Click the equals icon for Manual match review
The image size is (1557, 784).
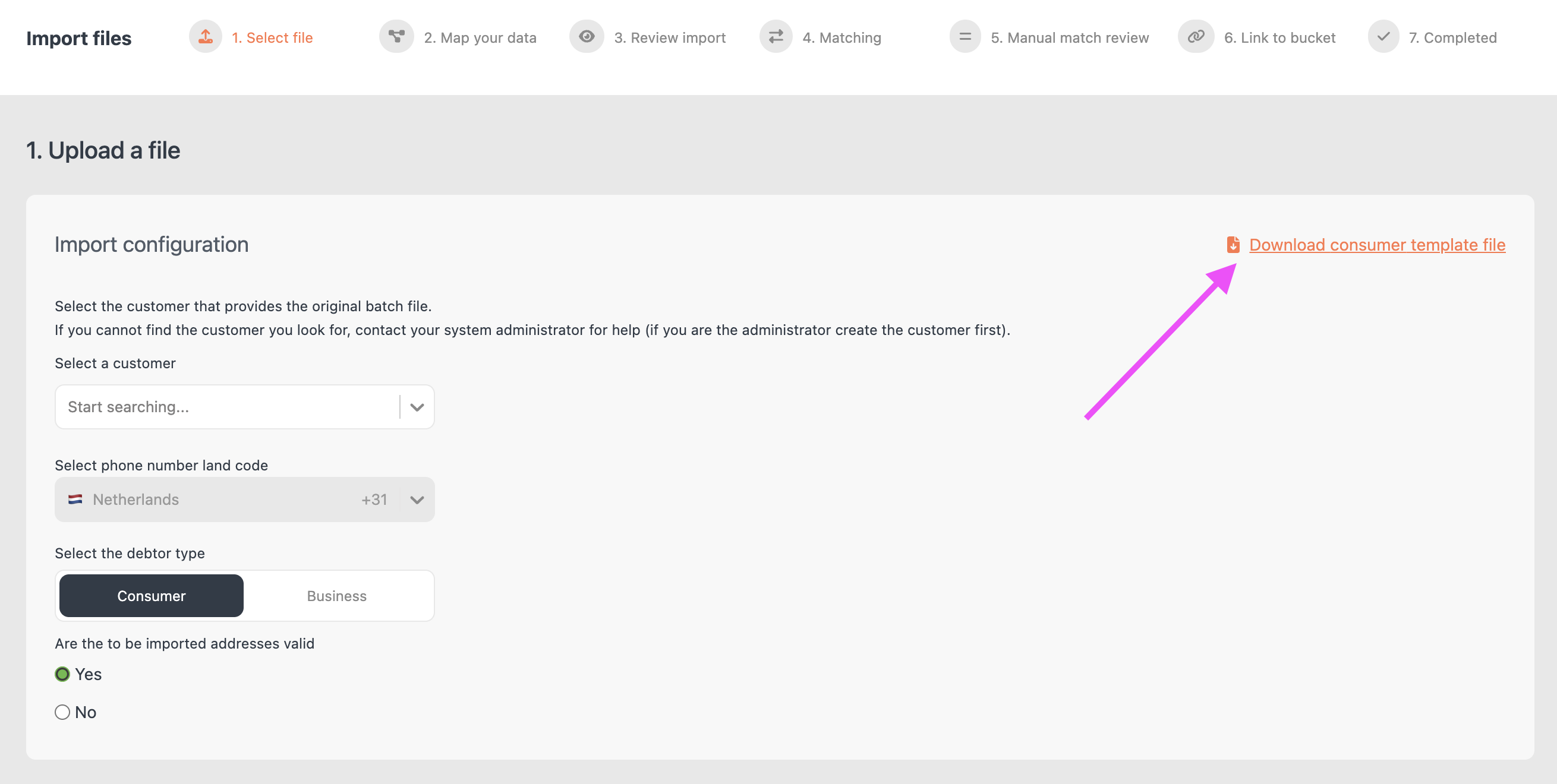pyautogui.click(x=965, y=37)
